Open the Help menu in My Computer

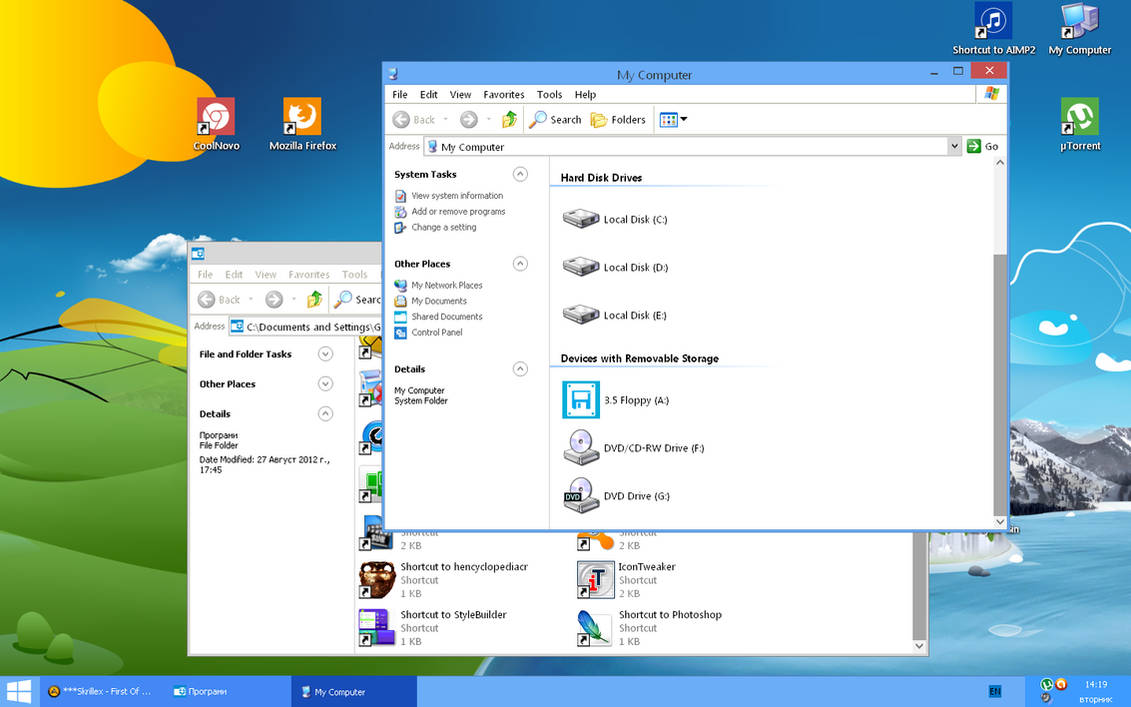point(585,95)
